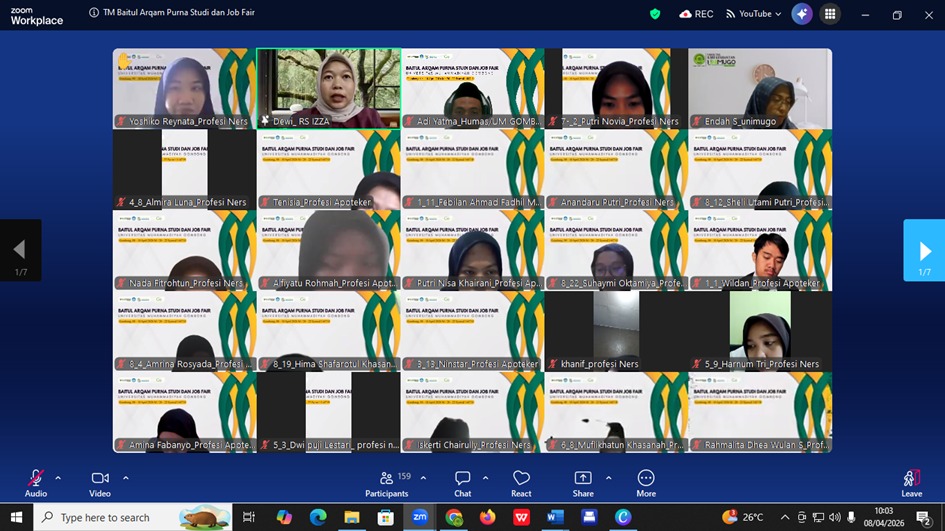Viewport: 945px width, 531px height.
Task: Click the REC recording indicator
Action: click(696, 14)
